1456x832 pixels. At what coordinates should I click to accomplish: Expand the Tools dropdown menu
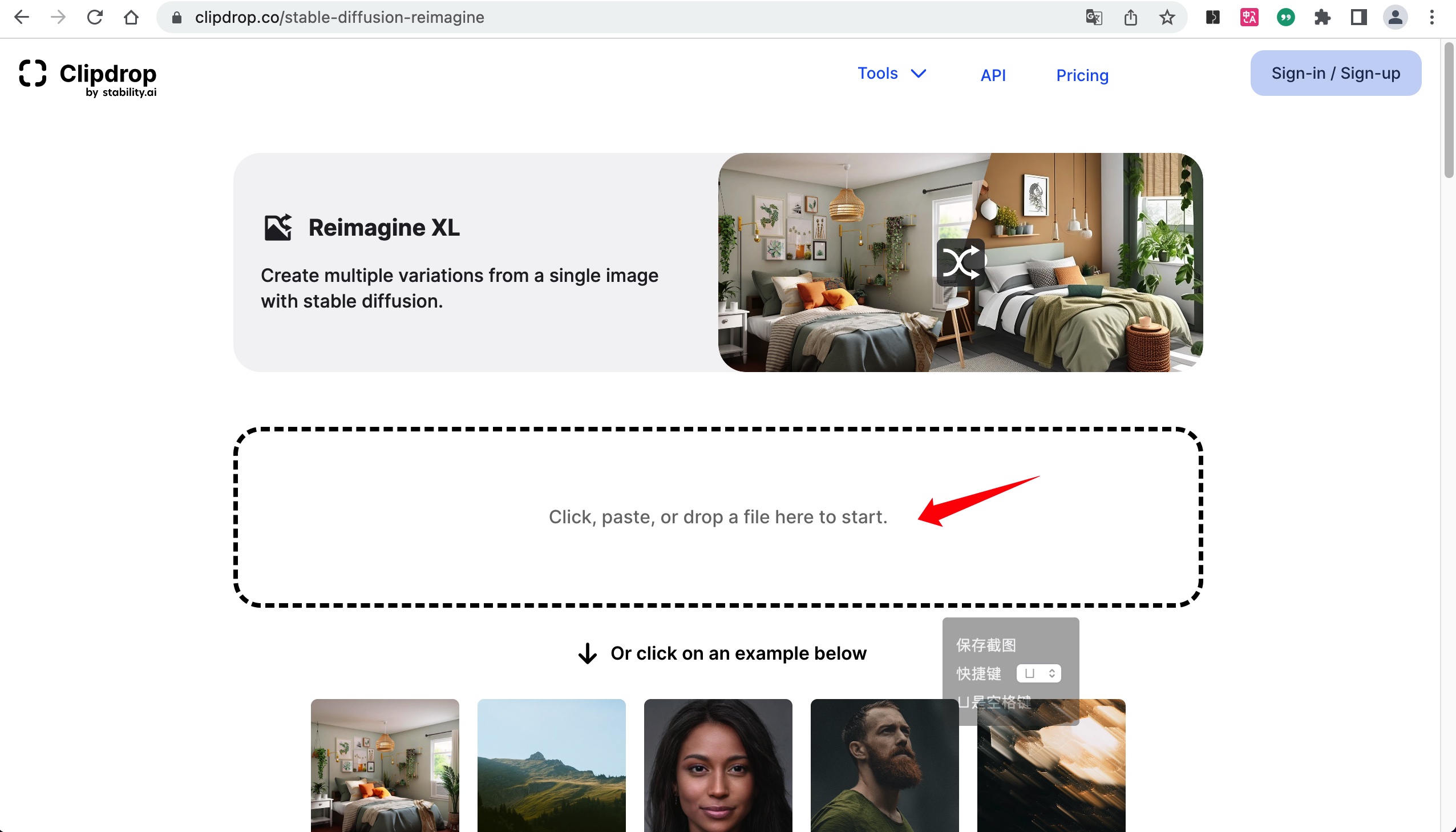891,74
